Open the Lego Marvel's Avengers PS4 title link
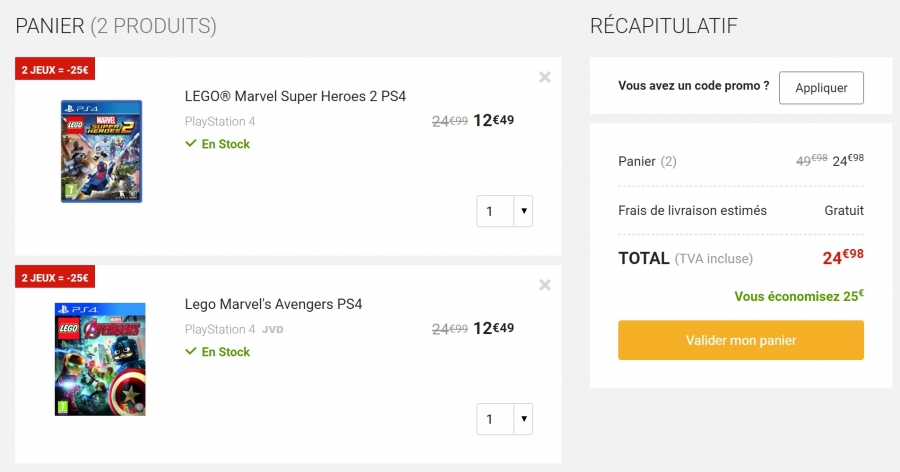The image size is (900, 472). pyautogui.click(x=273, y=304)
